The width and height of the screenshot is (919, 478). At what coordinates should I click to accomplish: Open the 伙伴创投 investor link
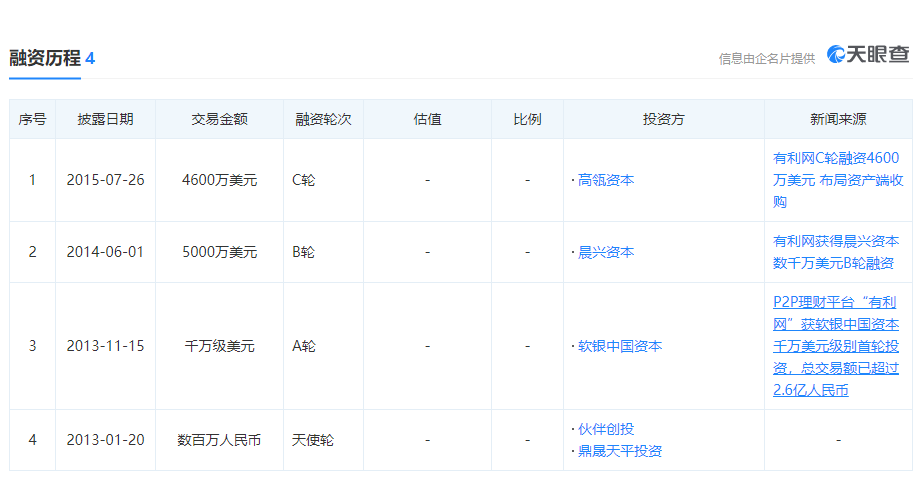point(606,429)
